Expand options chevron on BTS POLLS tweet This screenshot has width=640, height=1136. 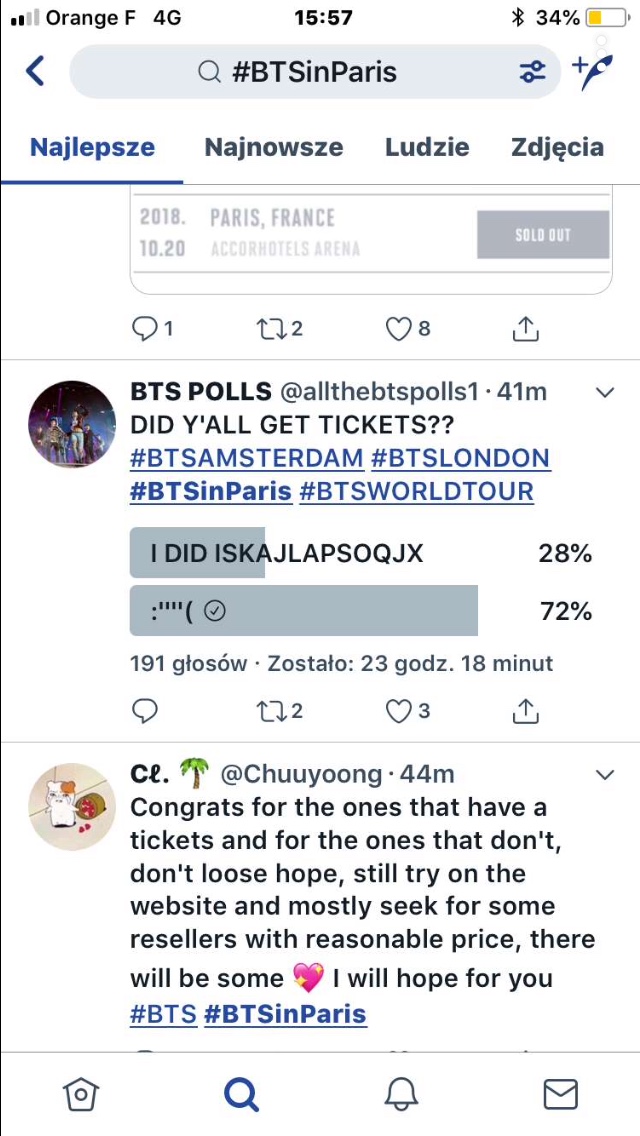(604, 393)
